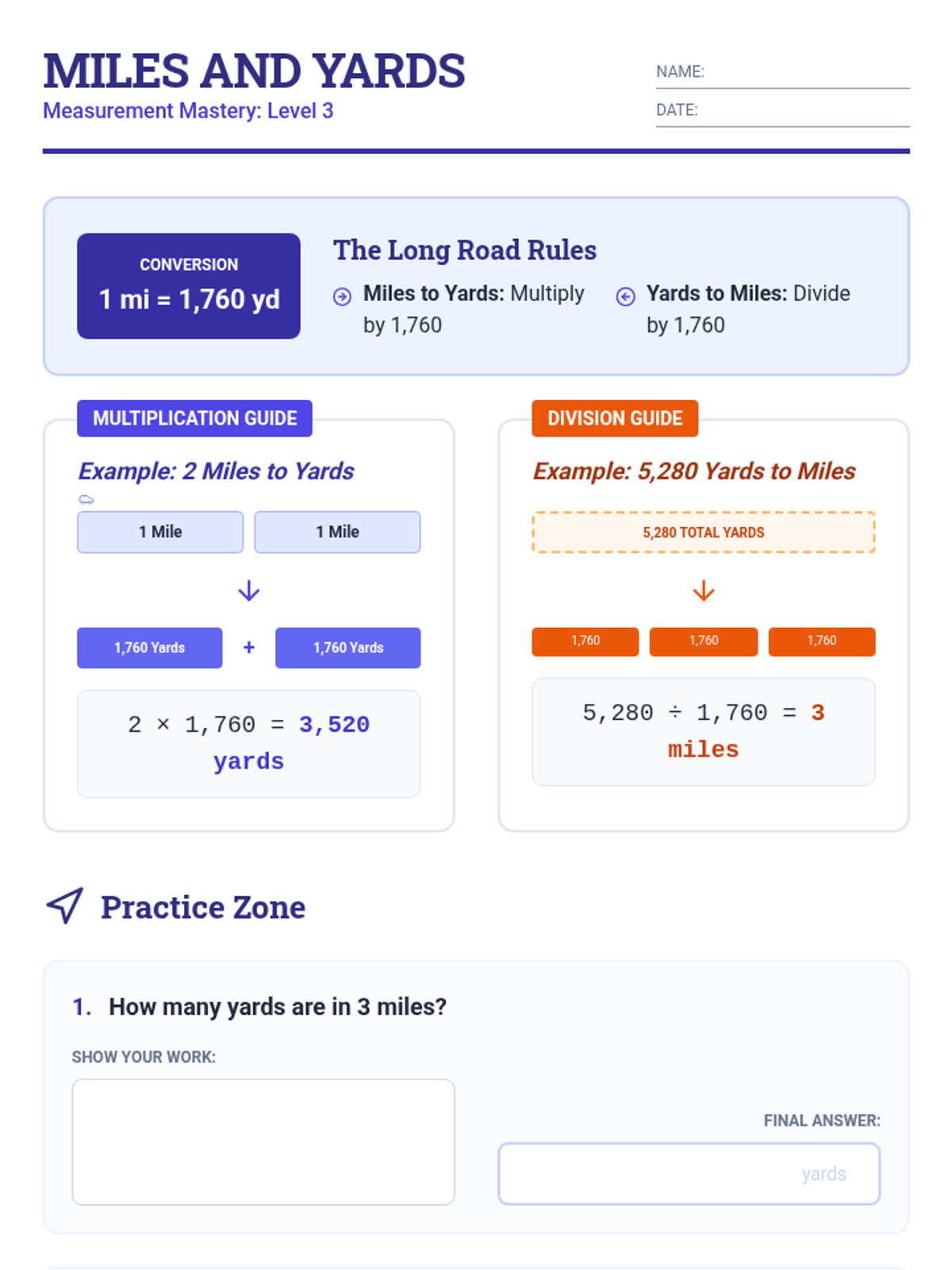Click the plus sign between the 1,760 Yards boxes
Image resolution: width=952 pixels, height=1270 pixels.
click(249, 648)
